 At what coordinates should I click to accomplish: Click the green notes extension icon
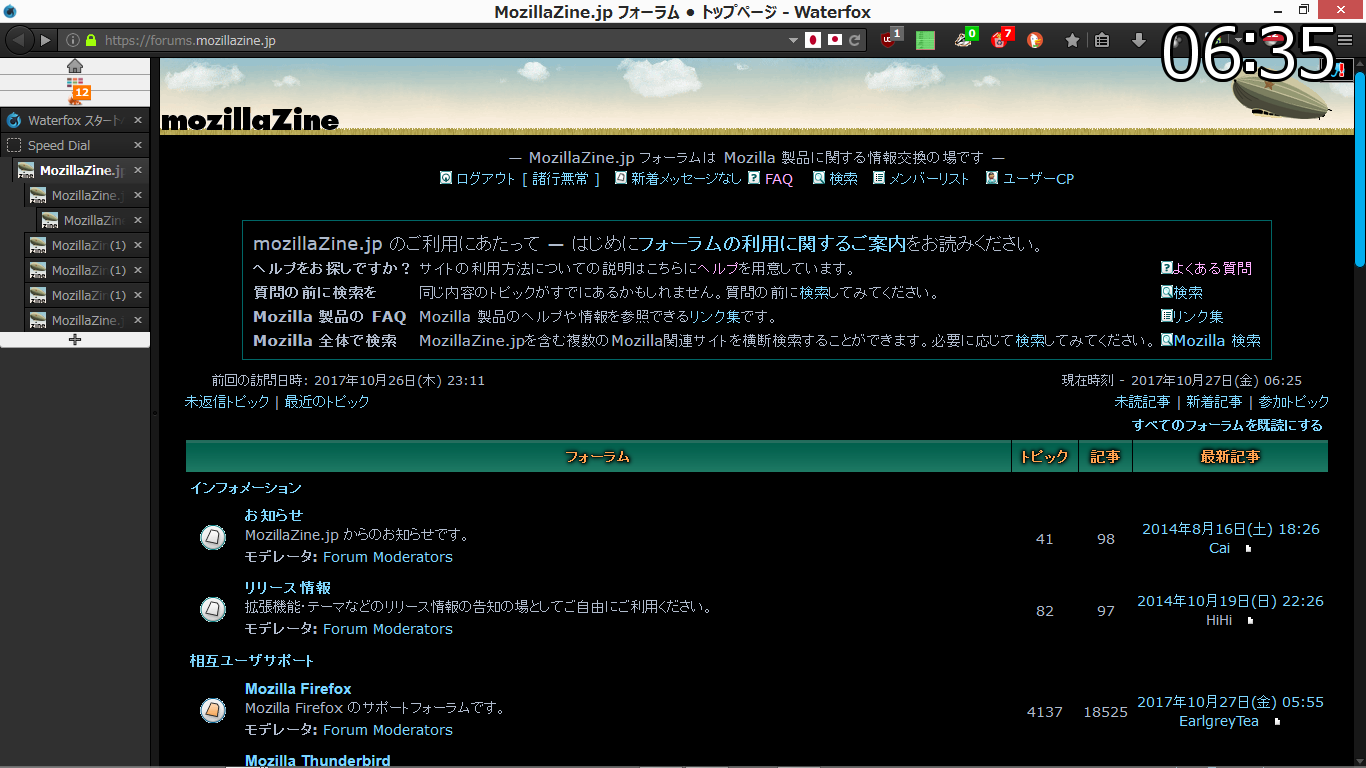pyautogui.click(x=925, y=40)
